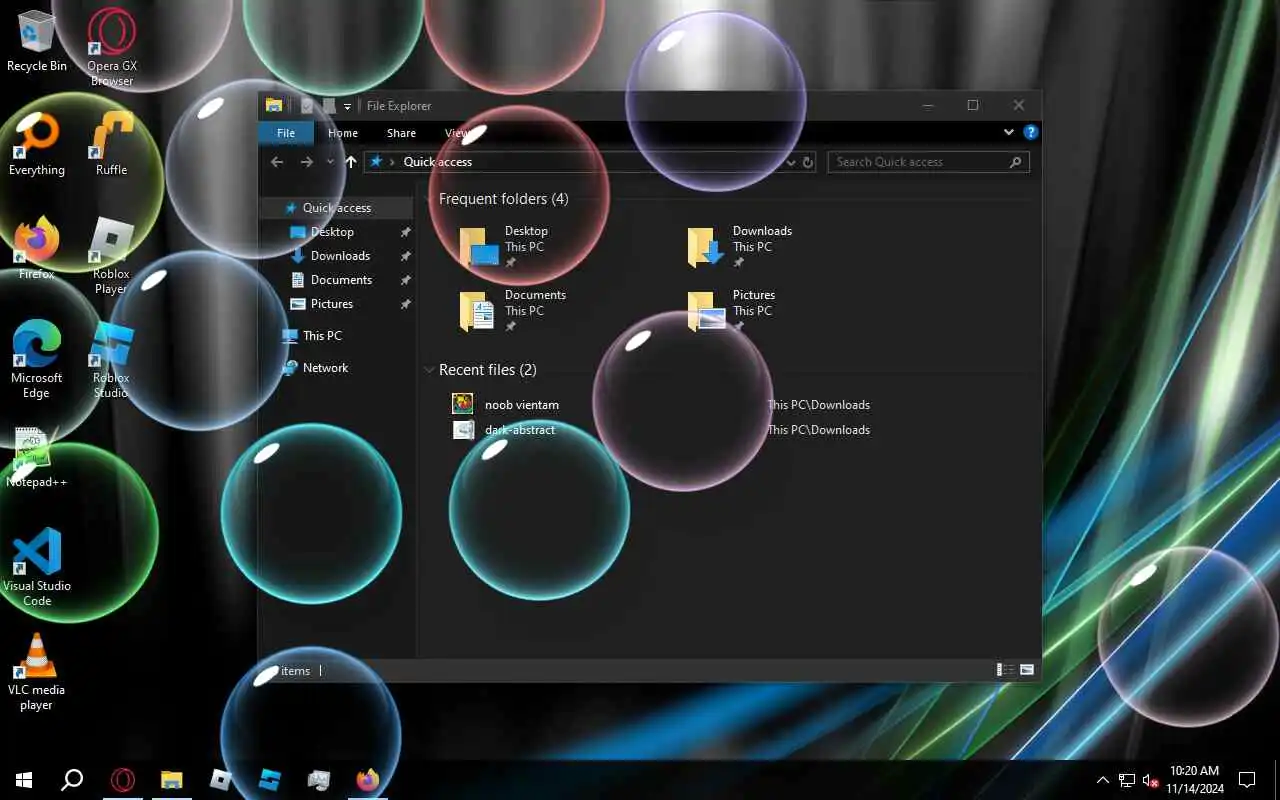Viewport: 1280px width, 800px height.
Task: Select the Pictures frequent folder tile
Action: [x=733, y=311]
